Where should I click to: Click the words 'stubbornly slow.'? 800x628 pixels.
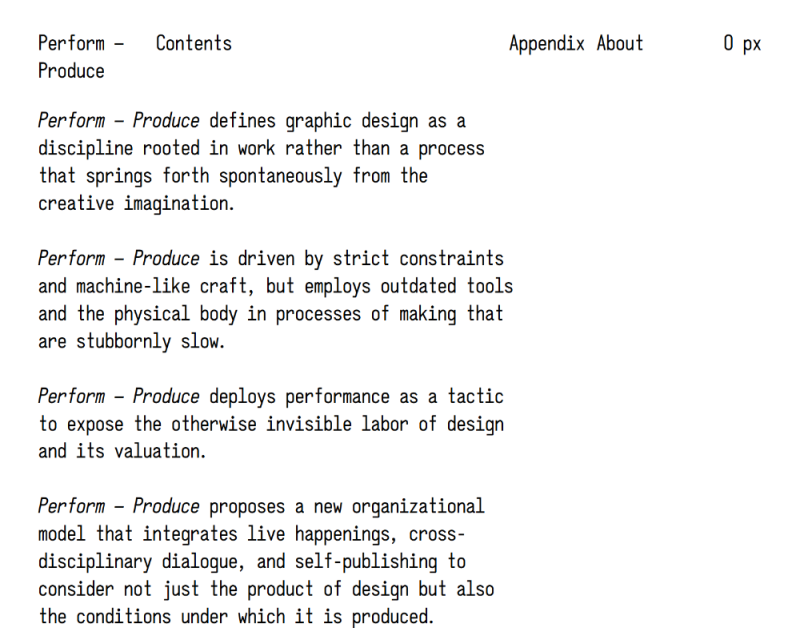151,341
